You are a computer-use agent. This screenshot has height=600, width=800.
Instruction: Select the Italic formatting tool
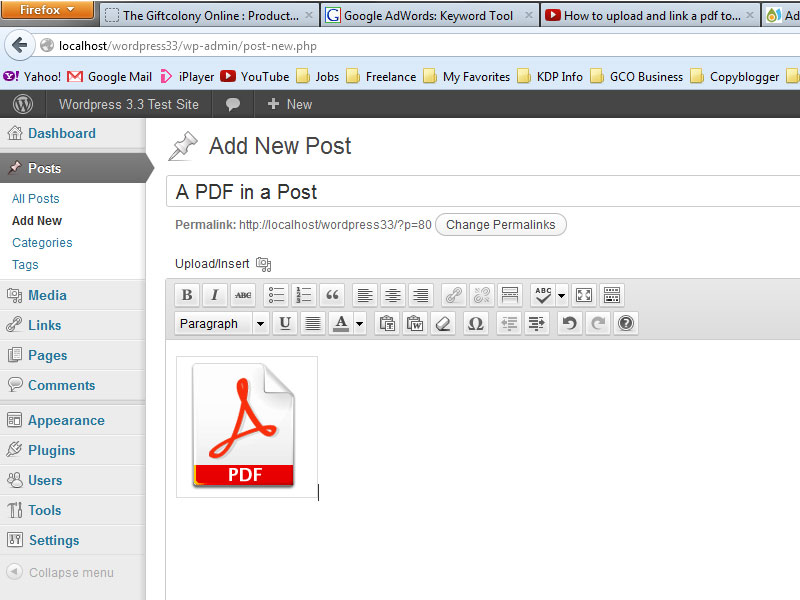214,295
